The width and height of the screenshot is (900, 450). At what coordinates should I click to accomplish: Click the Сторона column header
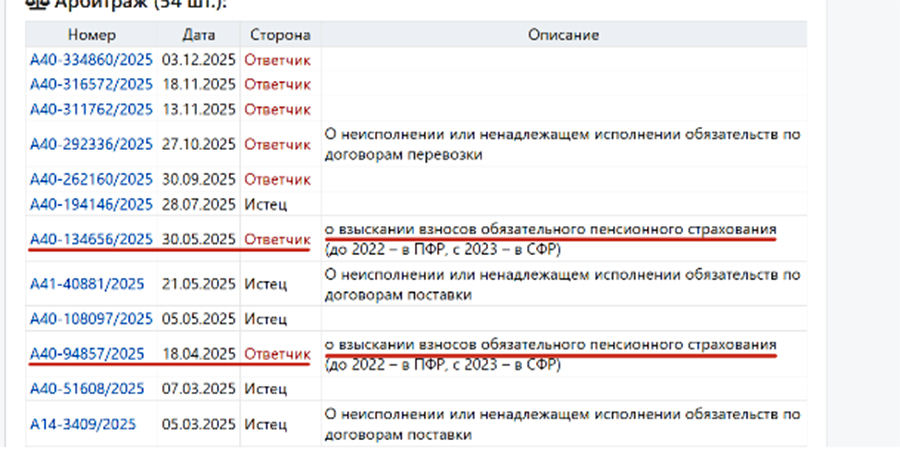coord(279,35)
